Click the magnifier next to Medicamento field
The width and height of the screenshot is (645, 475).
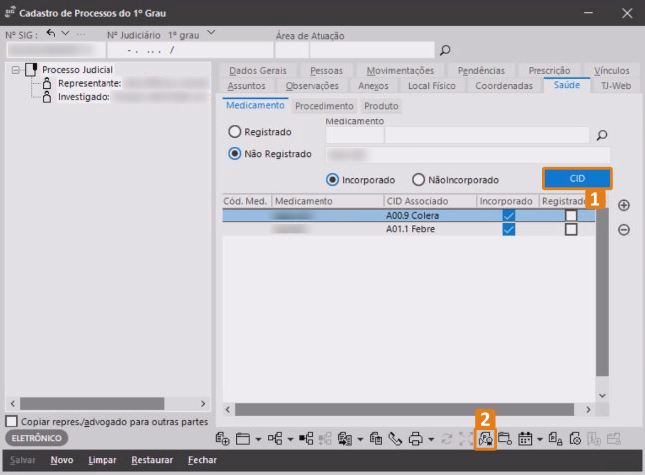pyautogui.click(x=602, y=135)
